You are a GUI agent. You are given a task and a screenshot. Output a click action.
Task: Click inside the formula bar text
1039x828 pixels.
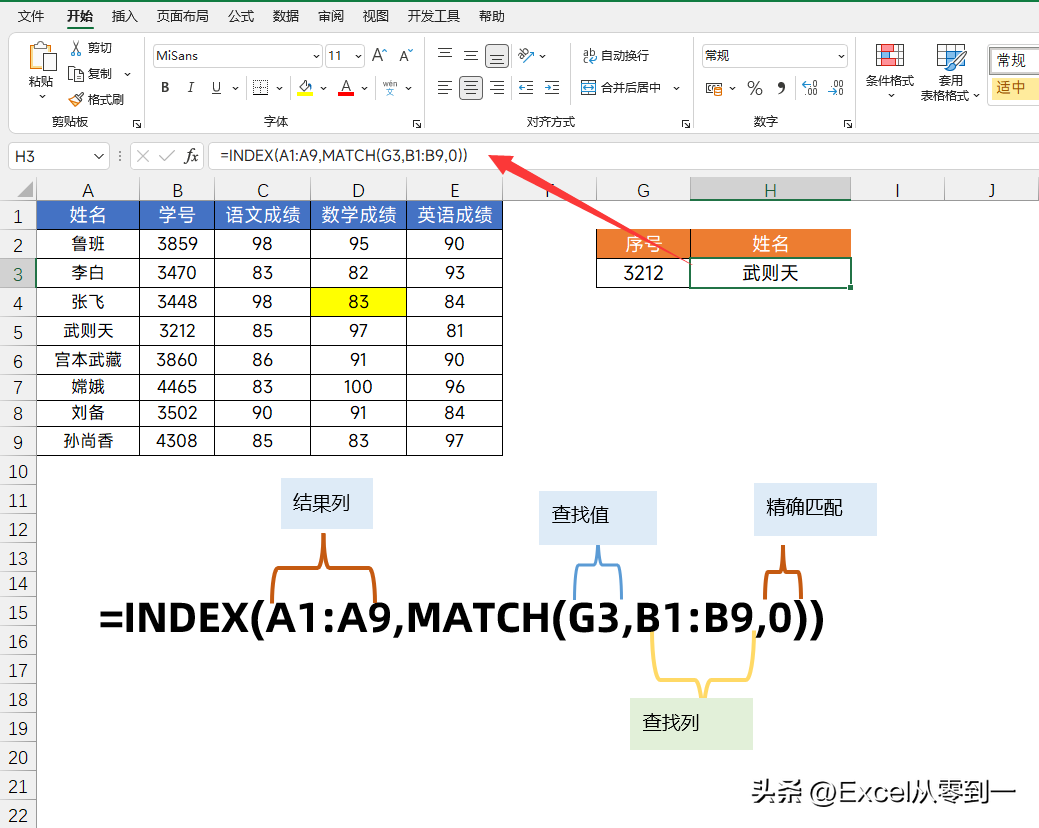tap(344, 156)
